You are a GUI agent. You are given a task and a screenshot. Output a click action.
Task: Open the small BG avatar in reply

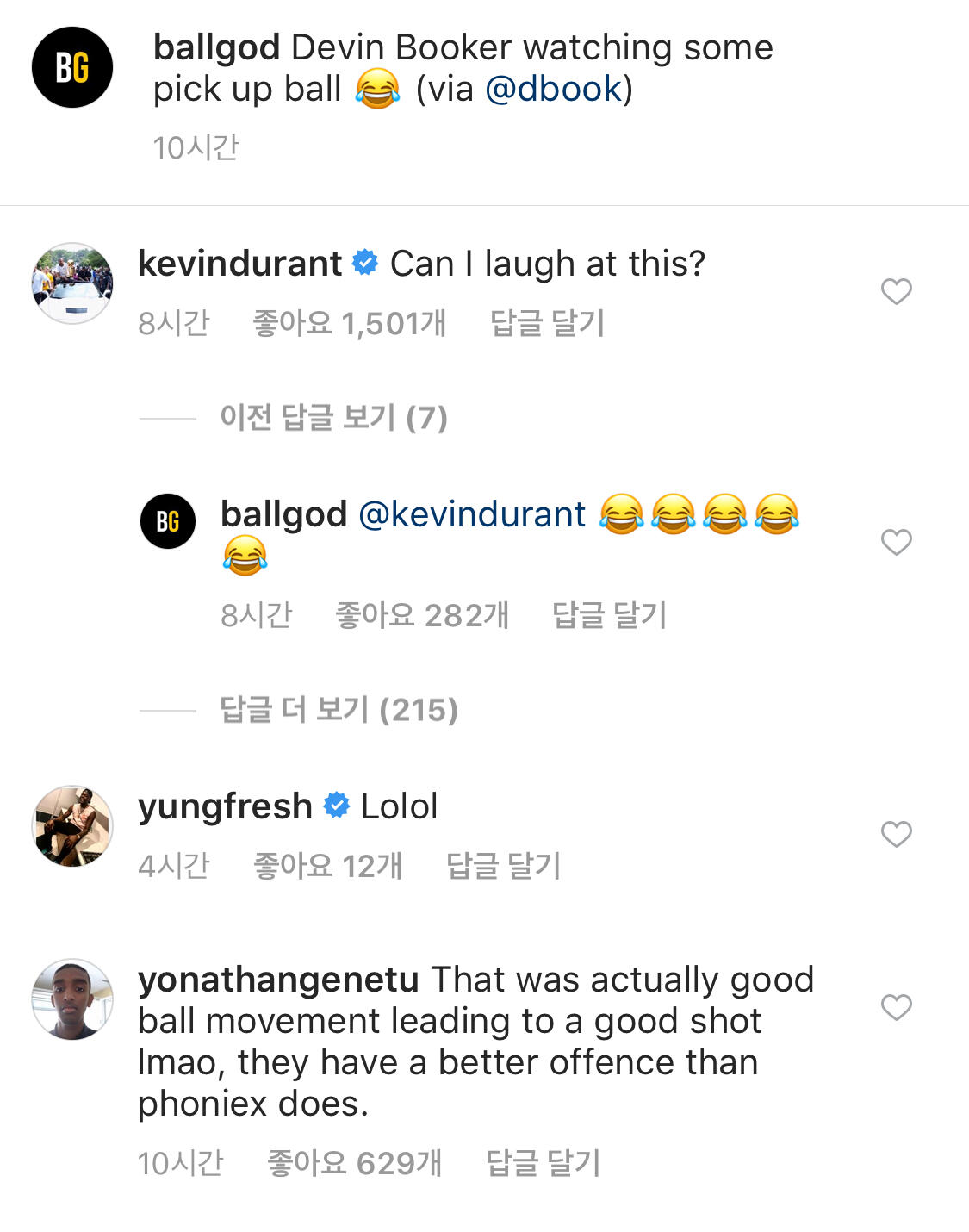coord(168,521)
